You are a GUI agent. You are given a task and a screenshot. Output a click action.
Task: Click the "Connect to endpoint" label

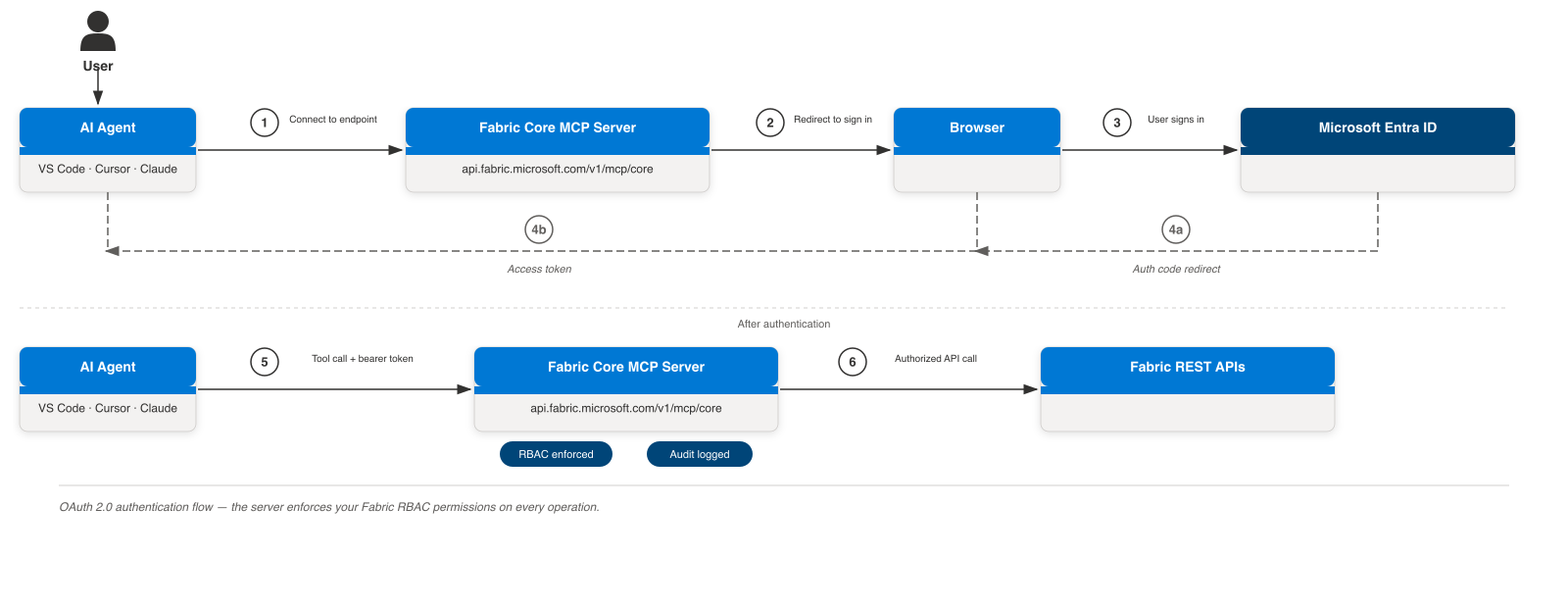pyautogui.click(x=333, y=120)
